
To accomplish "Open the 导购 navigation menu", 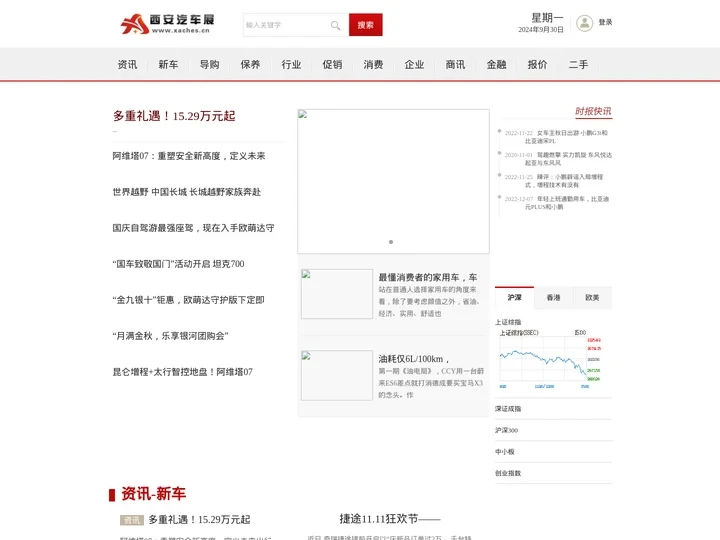I will pos(209,65).
